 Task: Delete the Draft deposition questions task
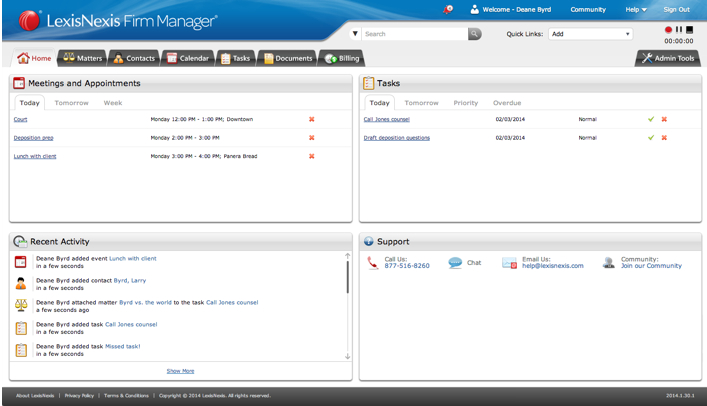click(664, 138)
